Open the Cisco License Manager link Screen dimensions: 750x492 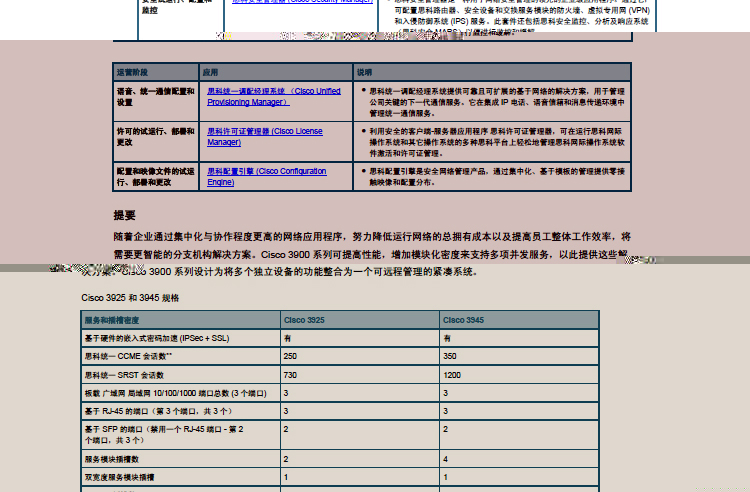point(265,137)
